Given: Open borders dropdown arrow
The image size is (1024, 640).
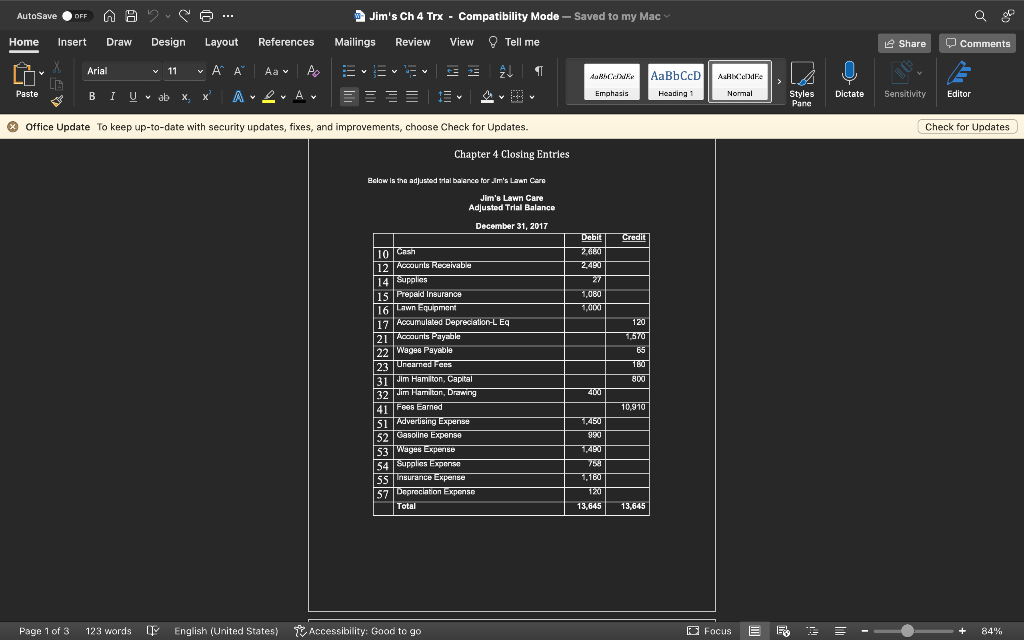Looking at the screenshot, I should (x=532, y=97).
